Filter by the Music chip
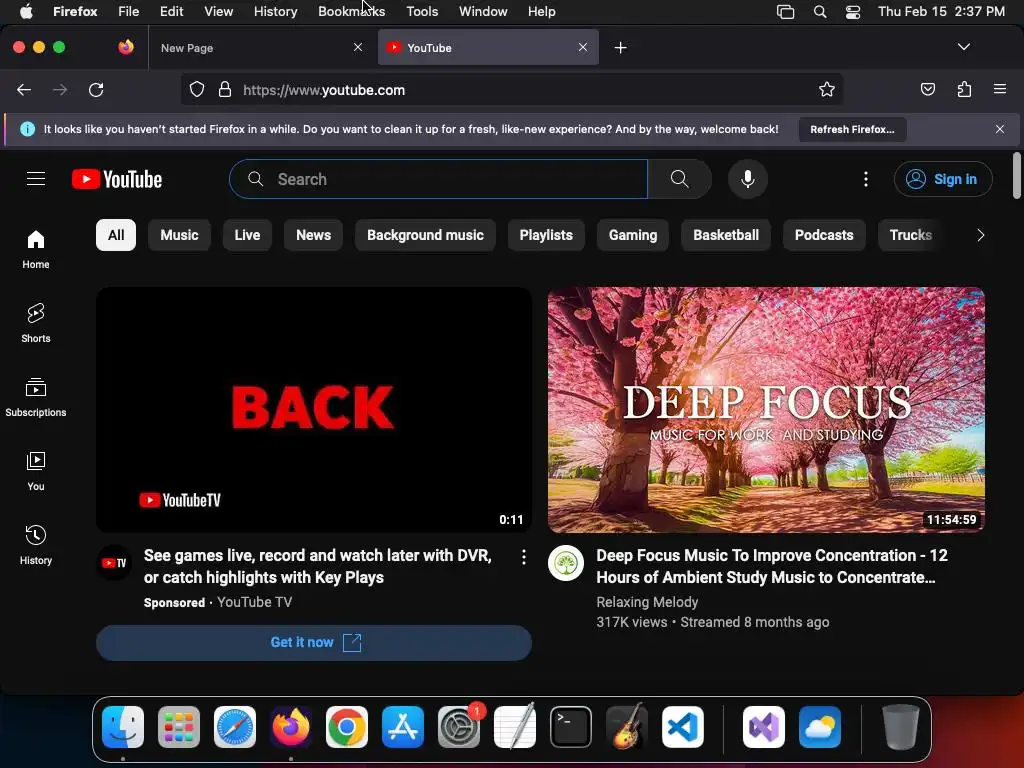 click(x=179, y=235)
